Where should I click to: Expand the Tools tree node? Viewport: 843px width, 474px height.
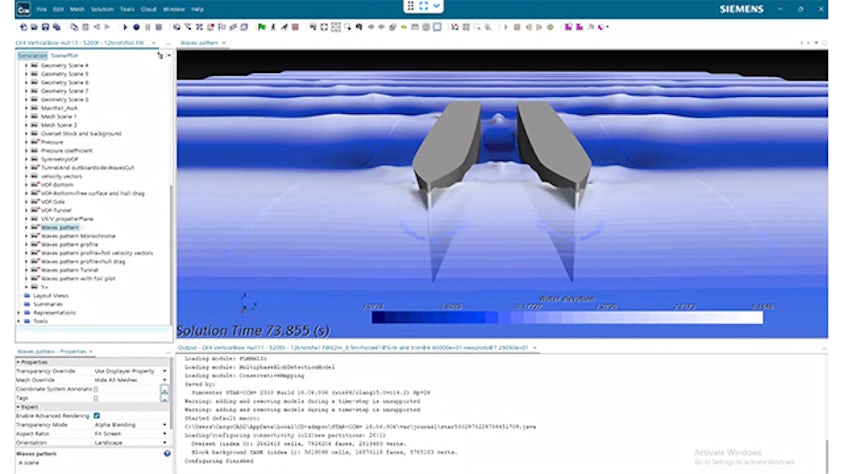pos(19,321)
